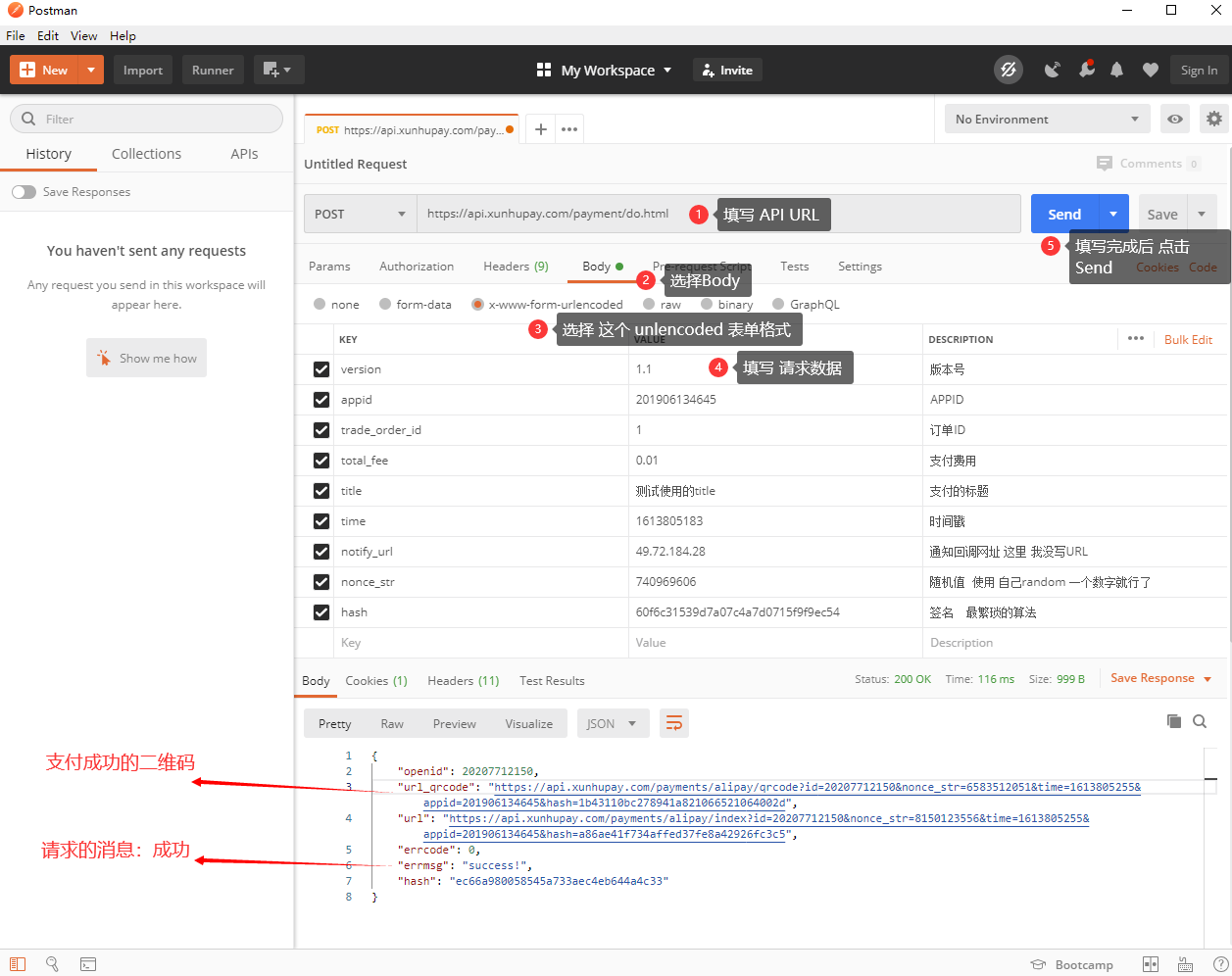Copy response using the copy icon
This screenshot has height=976, width=1232.
[1173, 721]
